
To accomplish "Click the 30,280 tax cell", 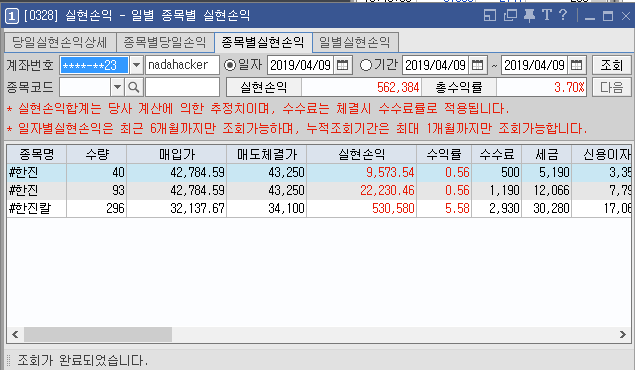I will [x=547, y=208].
